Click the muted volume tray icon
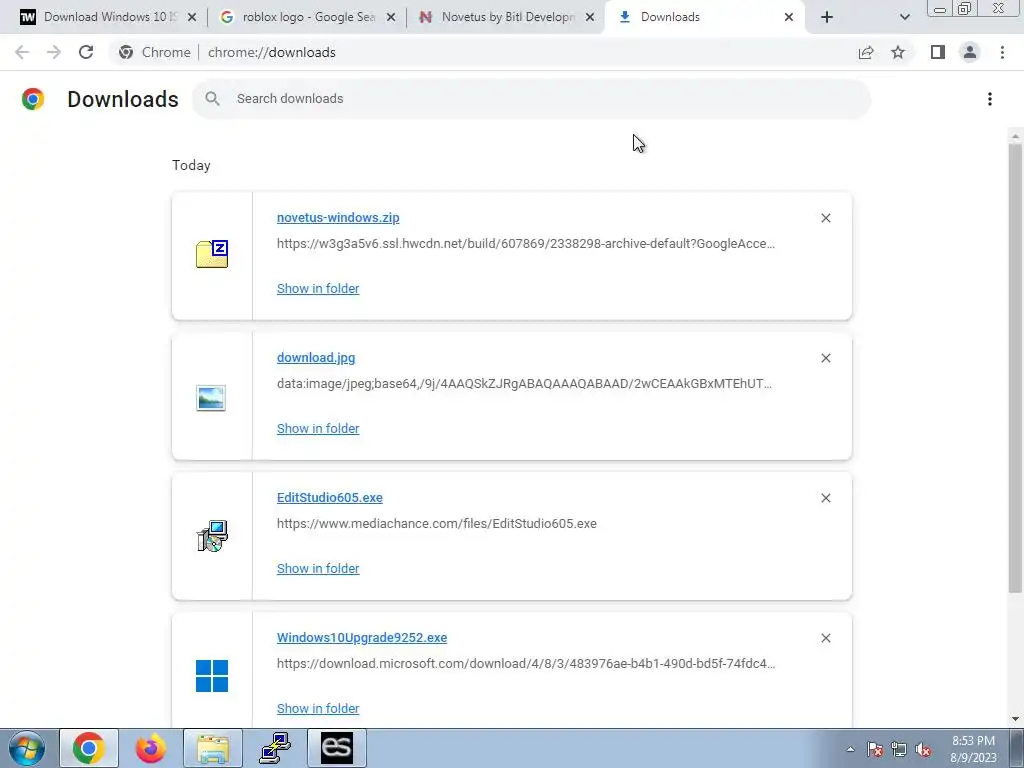1024x768 pixels. point(923,749)
